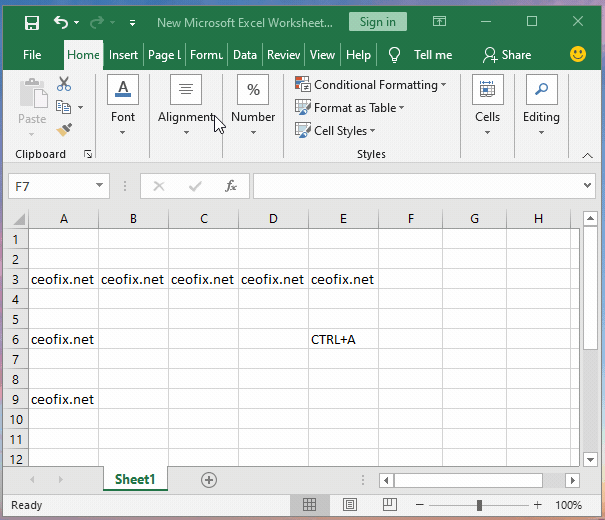Switch to the Review tab
The height and width of the screenshot is (520, 605).
pyautogui.click(x=283, y=55)
